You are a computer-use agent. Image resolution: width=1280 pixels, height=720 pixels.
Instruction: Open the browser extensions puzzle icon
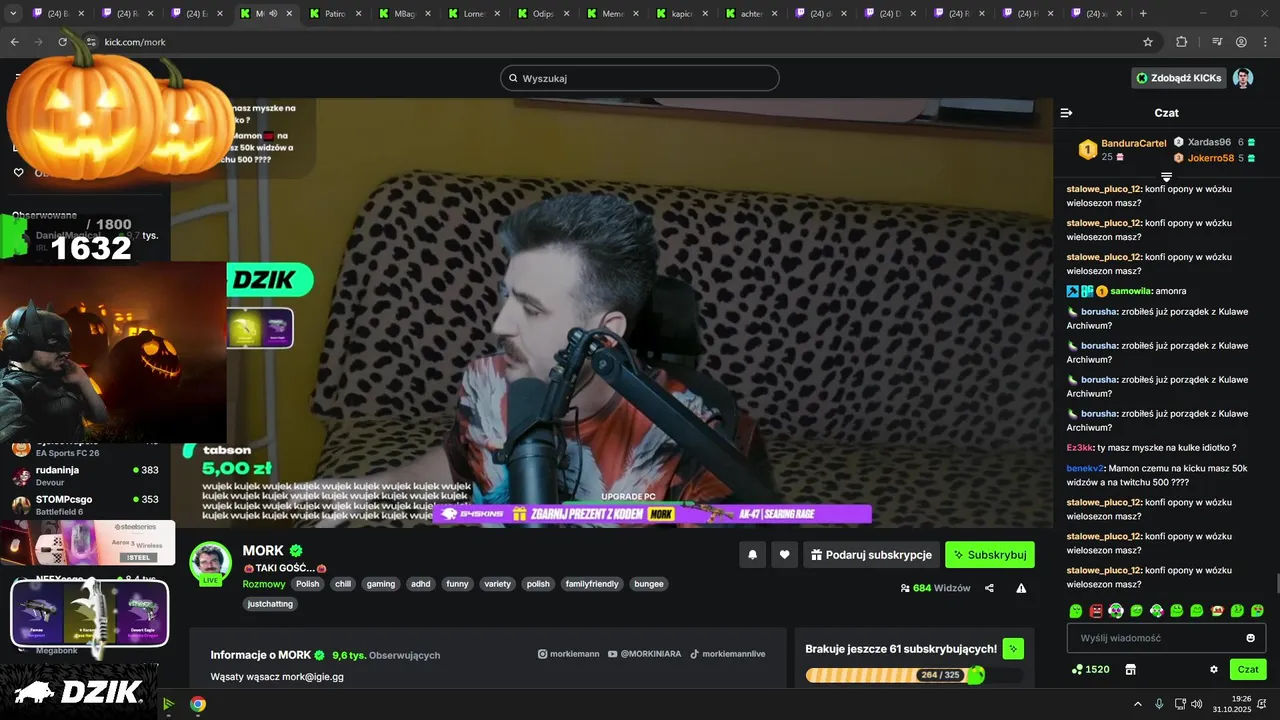coord(1182,42)
